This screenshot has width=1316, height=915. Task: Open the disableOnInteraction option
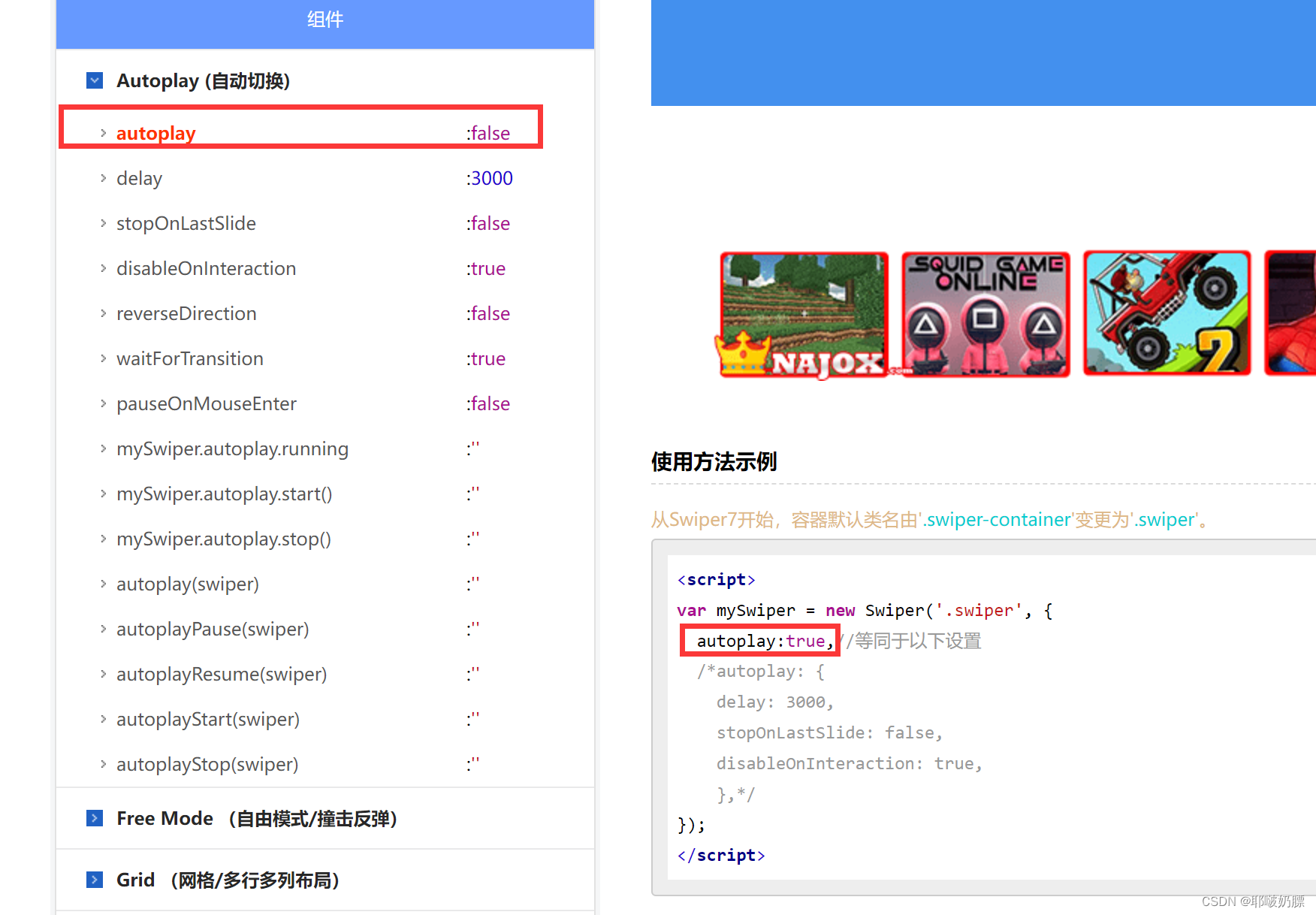(x=207, y=268)
